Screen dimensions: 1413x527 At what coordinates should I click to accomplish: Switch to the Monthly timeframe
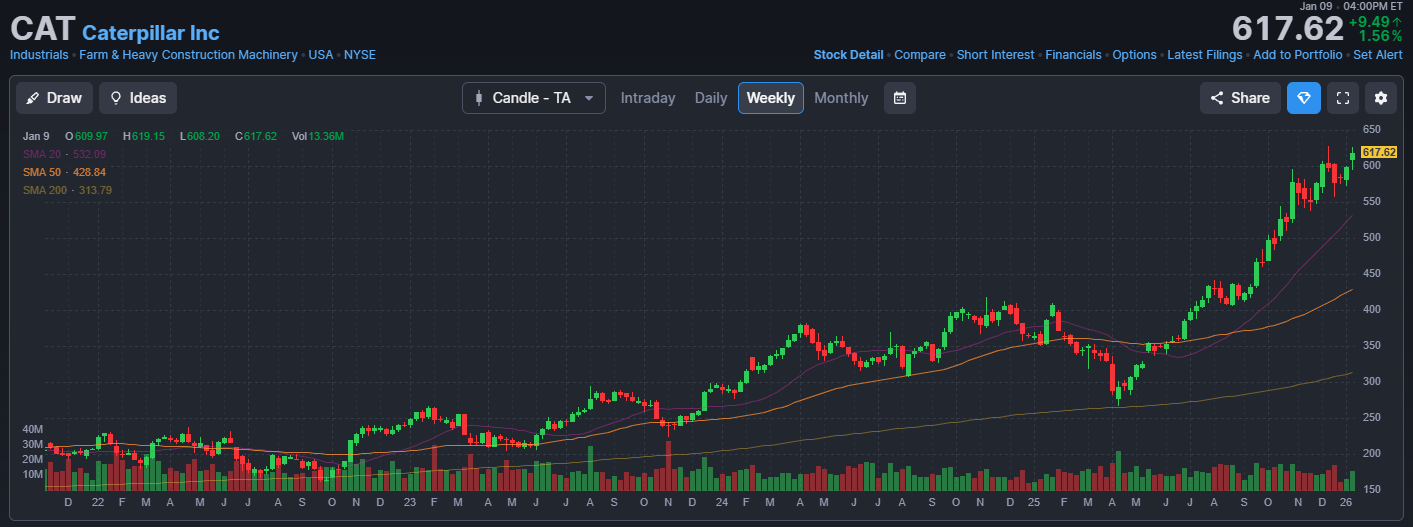point(841,98)
